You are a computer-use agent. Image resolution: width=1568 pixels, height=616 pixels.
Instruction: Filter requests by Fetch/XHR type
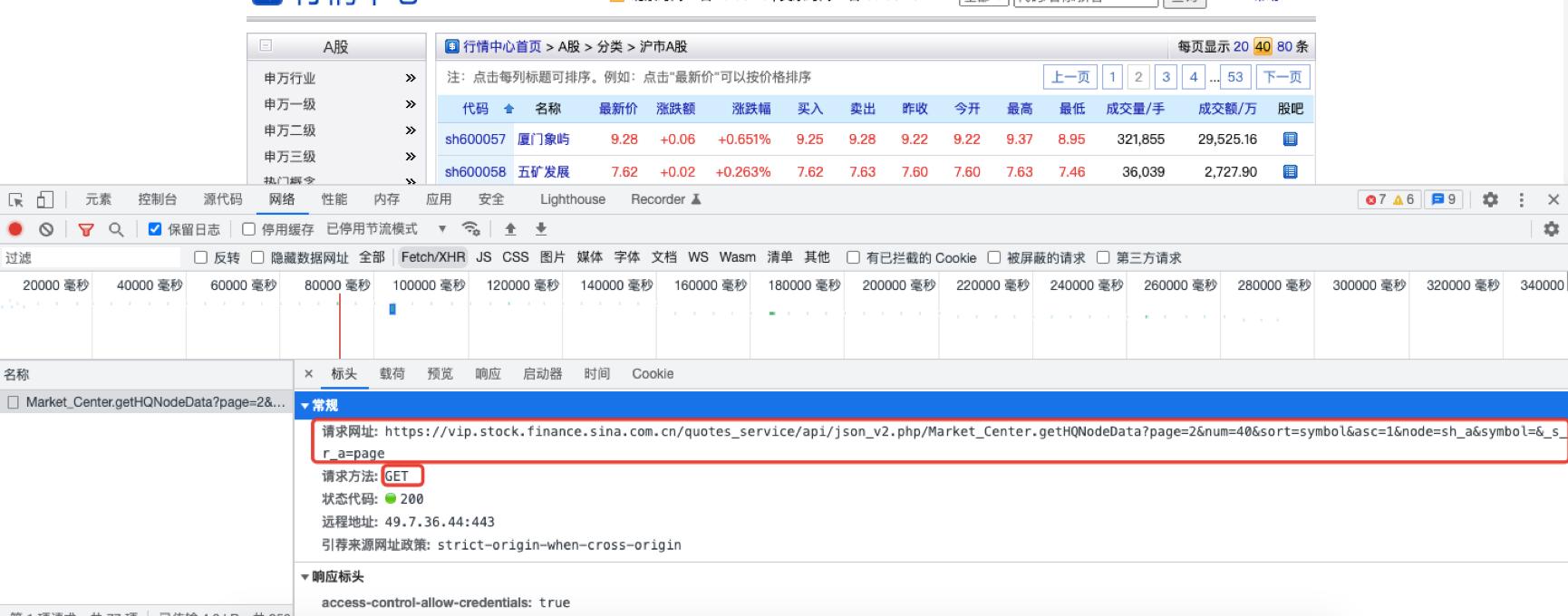[433, 257]
